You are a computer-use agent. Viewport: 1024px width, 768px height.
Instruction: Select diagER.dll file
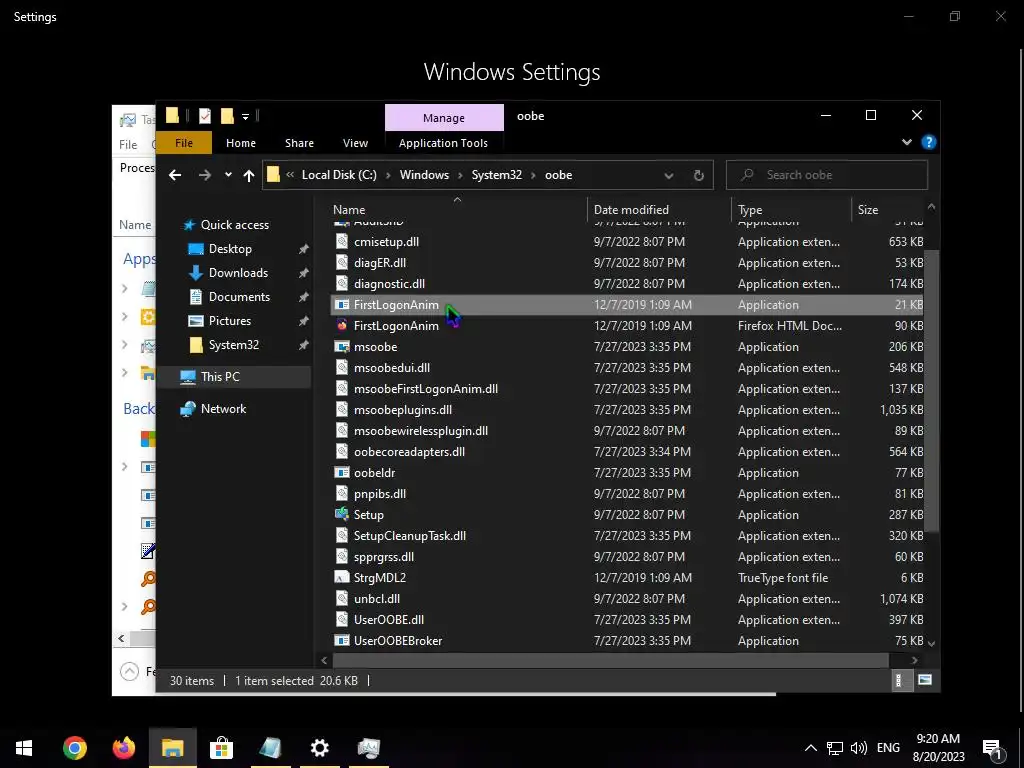[379, 263]
